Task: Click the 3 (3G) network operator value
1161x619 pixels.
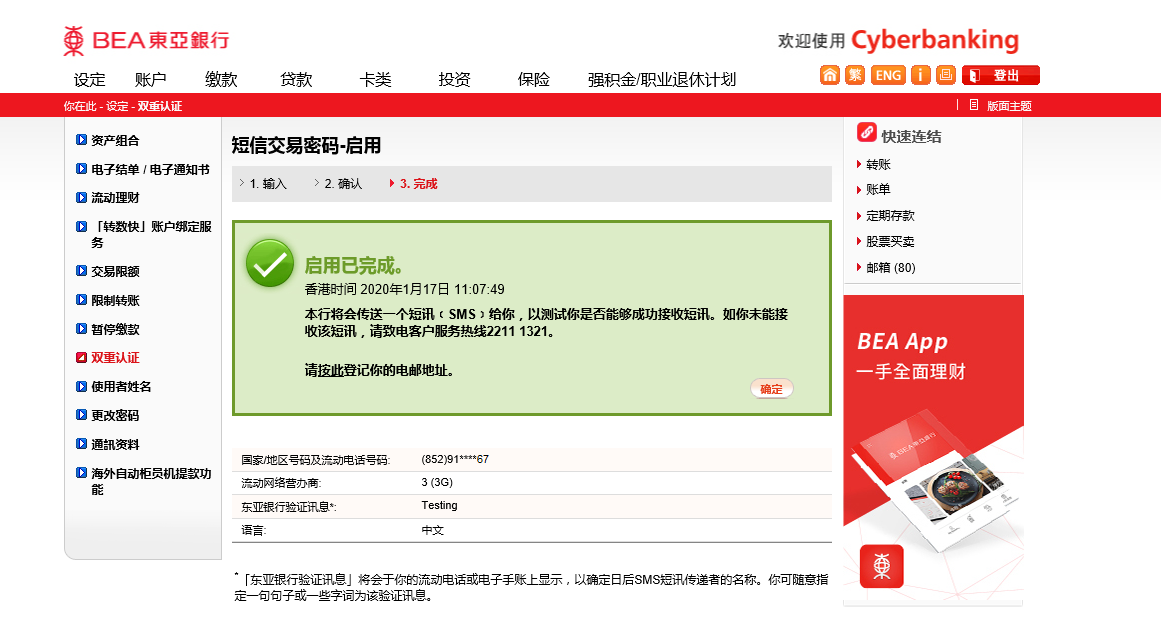Action: 437,482
